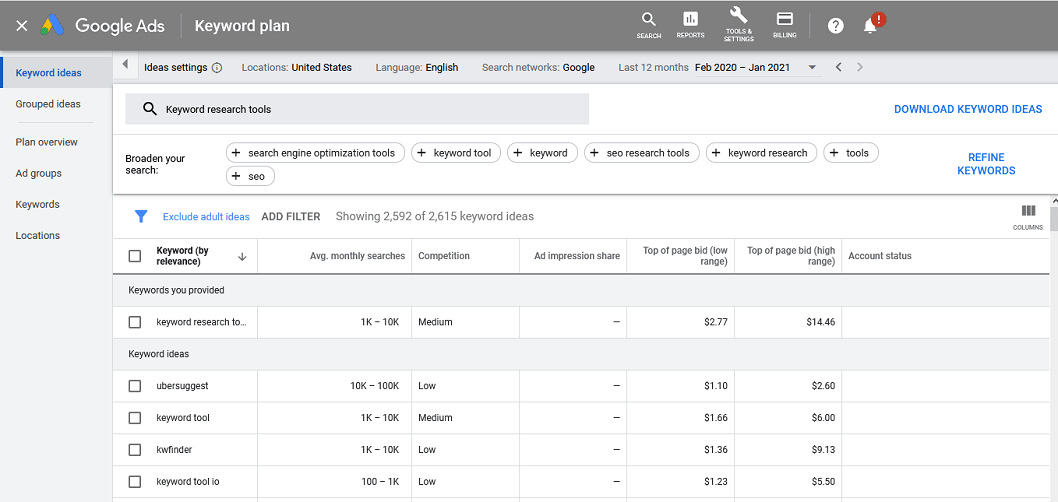Collapse the ideas settings side arrow
This screenshot has width=1058, height=502.
coord(125,65)
